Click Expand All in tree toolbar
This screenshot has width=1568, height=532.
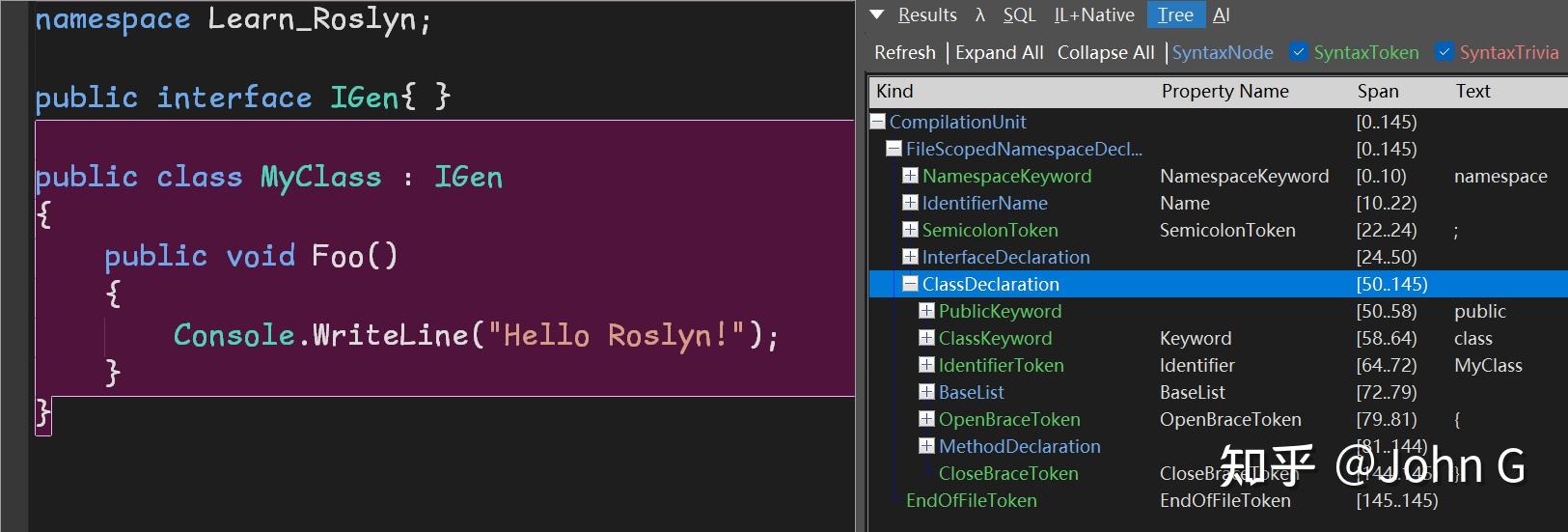[1000, 52]
